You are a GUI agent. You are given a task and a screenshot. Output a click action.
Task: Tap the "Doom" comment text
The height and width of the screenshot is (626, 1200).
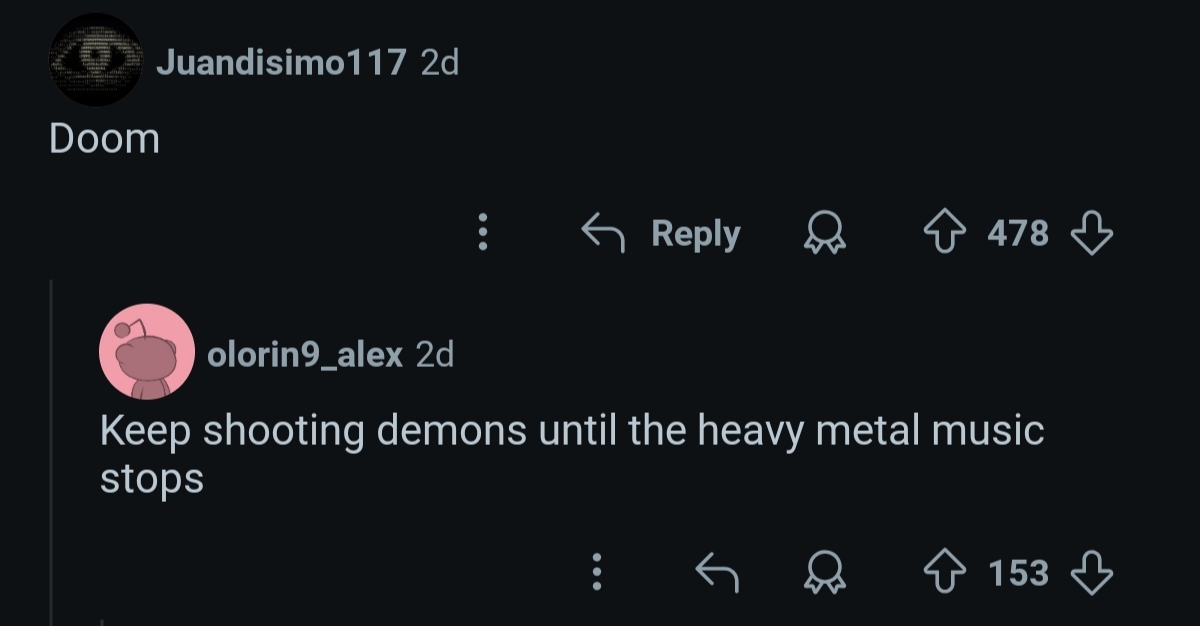pyautogui.click(x=104, y=139)
